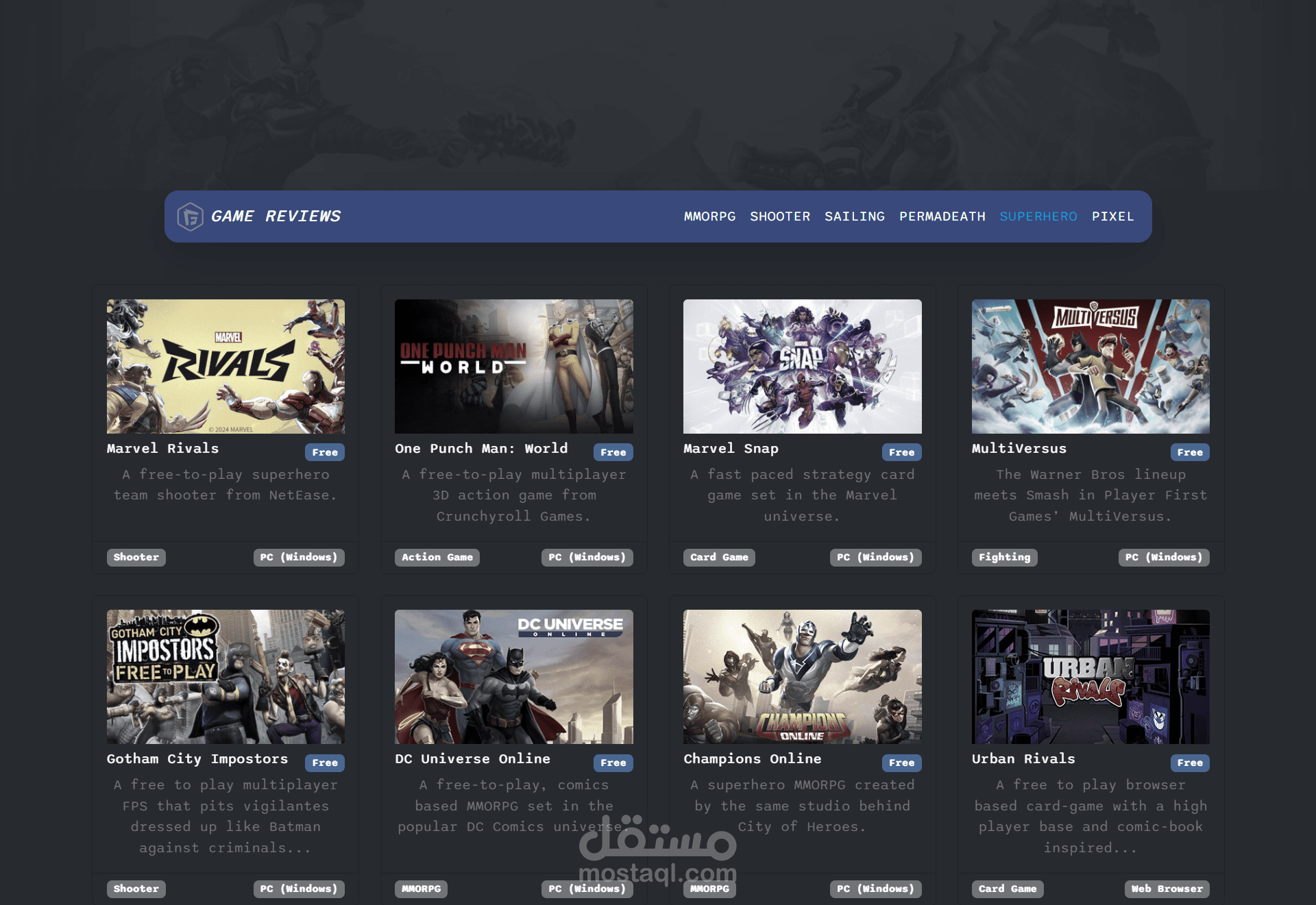This screenshot has height=905, width=1316.
Task: Go to the SAILING category
Action: click(x=855, y=216)
